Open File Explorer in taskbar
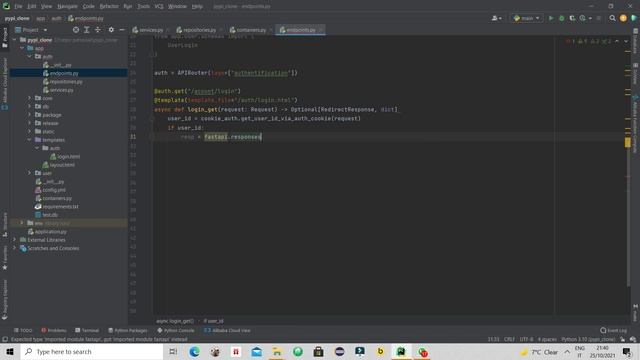 pyautogui.click(x=277, y=351)
